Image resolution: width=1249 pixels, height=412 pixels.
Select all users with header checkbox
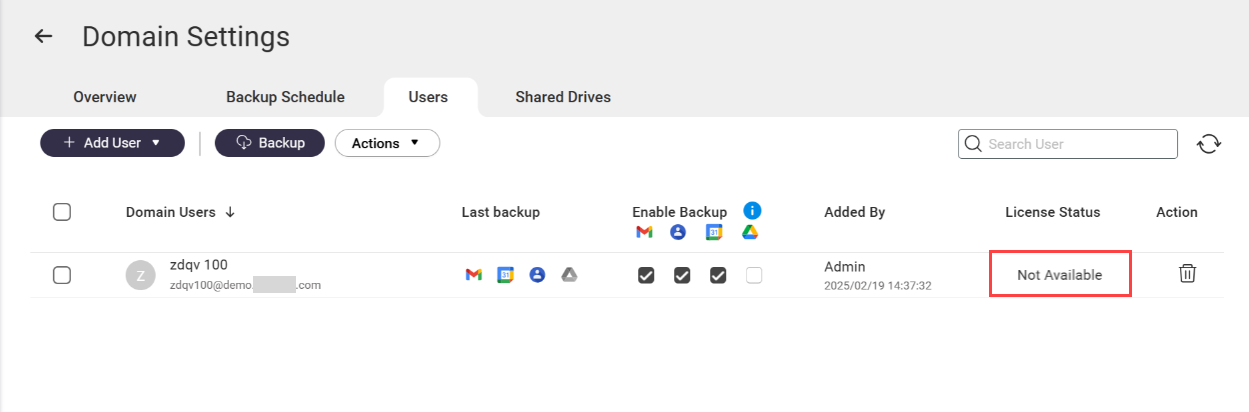tap(62, 212)
